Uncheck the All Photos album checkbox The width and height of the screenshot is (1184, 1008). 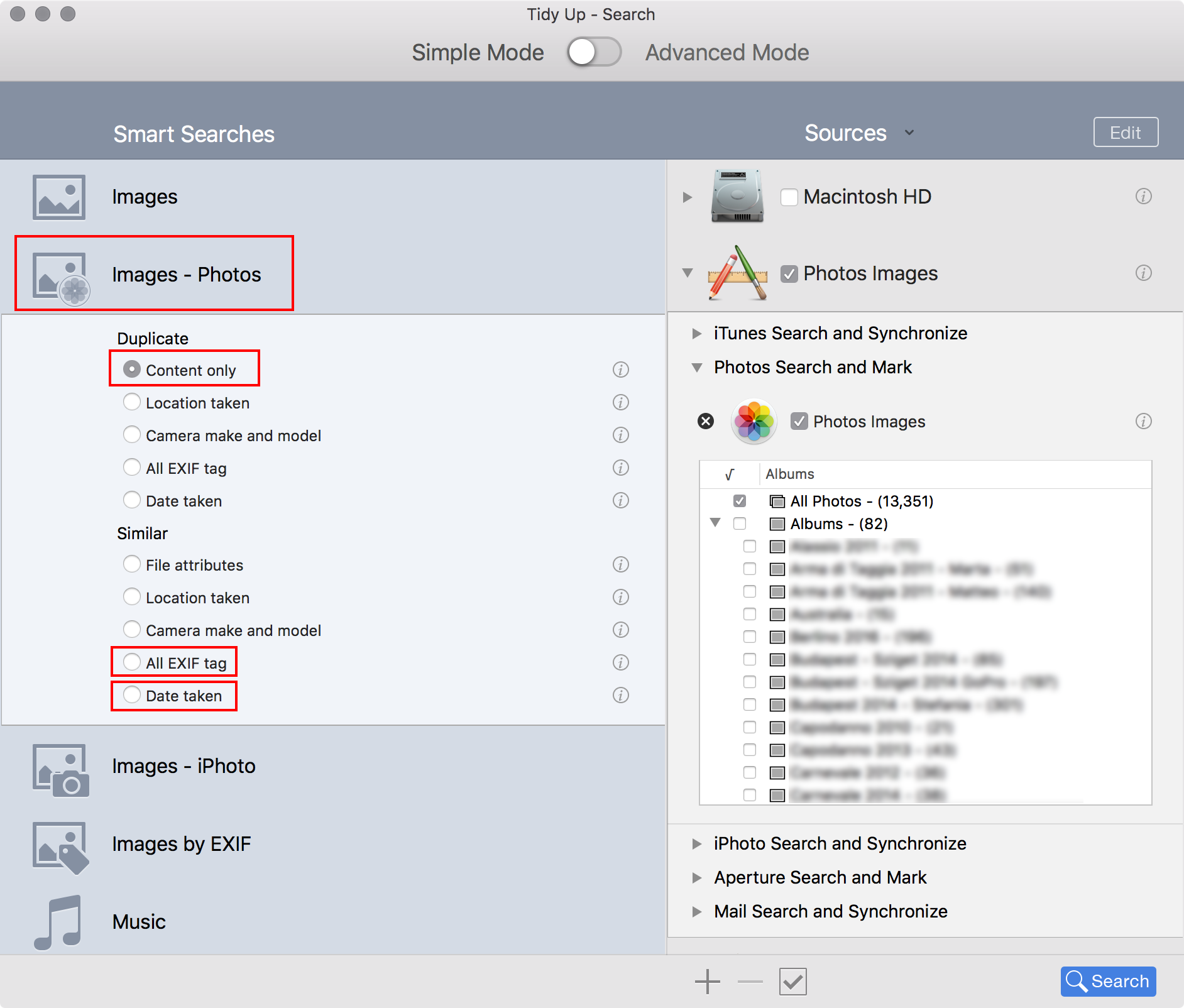740,501
